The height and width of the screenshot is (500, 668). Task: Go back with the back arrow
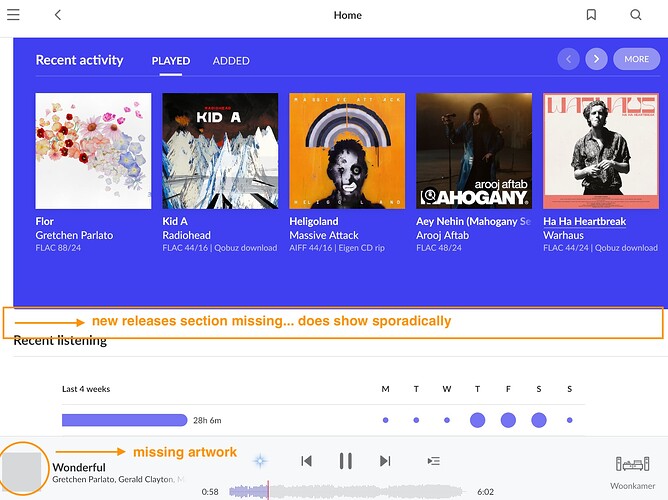pyautogui.click(x=58, y=15)
